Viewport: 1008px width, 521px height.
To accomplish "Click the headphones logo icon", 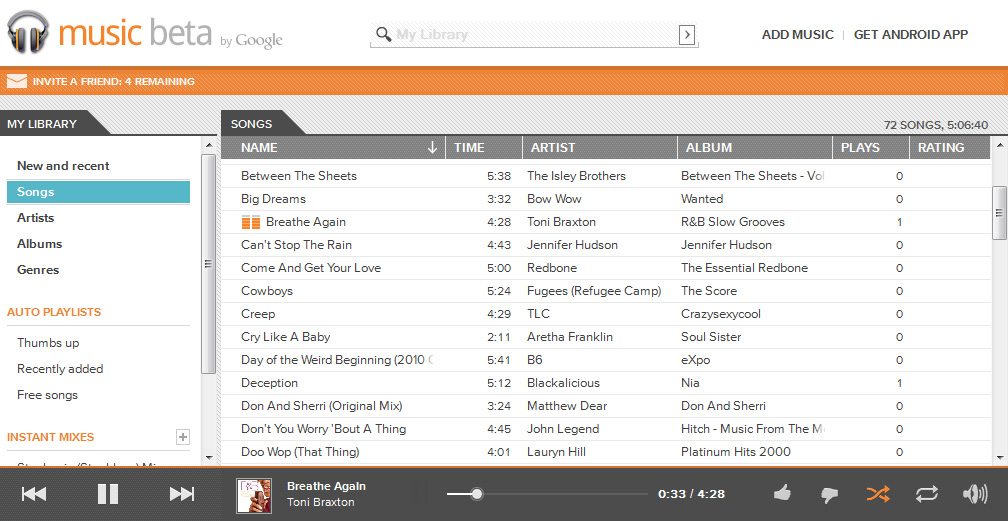I will [x=29, y=32].
